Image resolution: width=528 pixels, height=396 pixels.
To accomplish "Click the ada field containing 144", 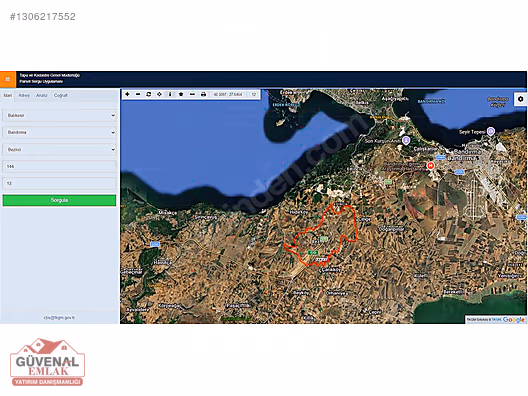I will click(x=60, y=166).
